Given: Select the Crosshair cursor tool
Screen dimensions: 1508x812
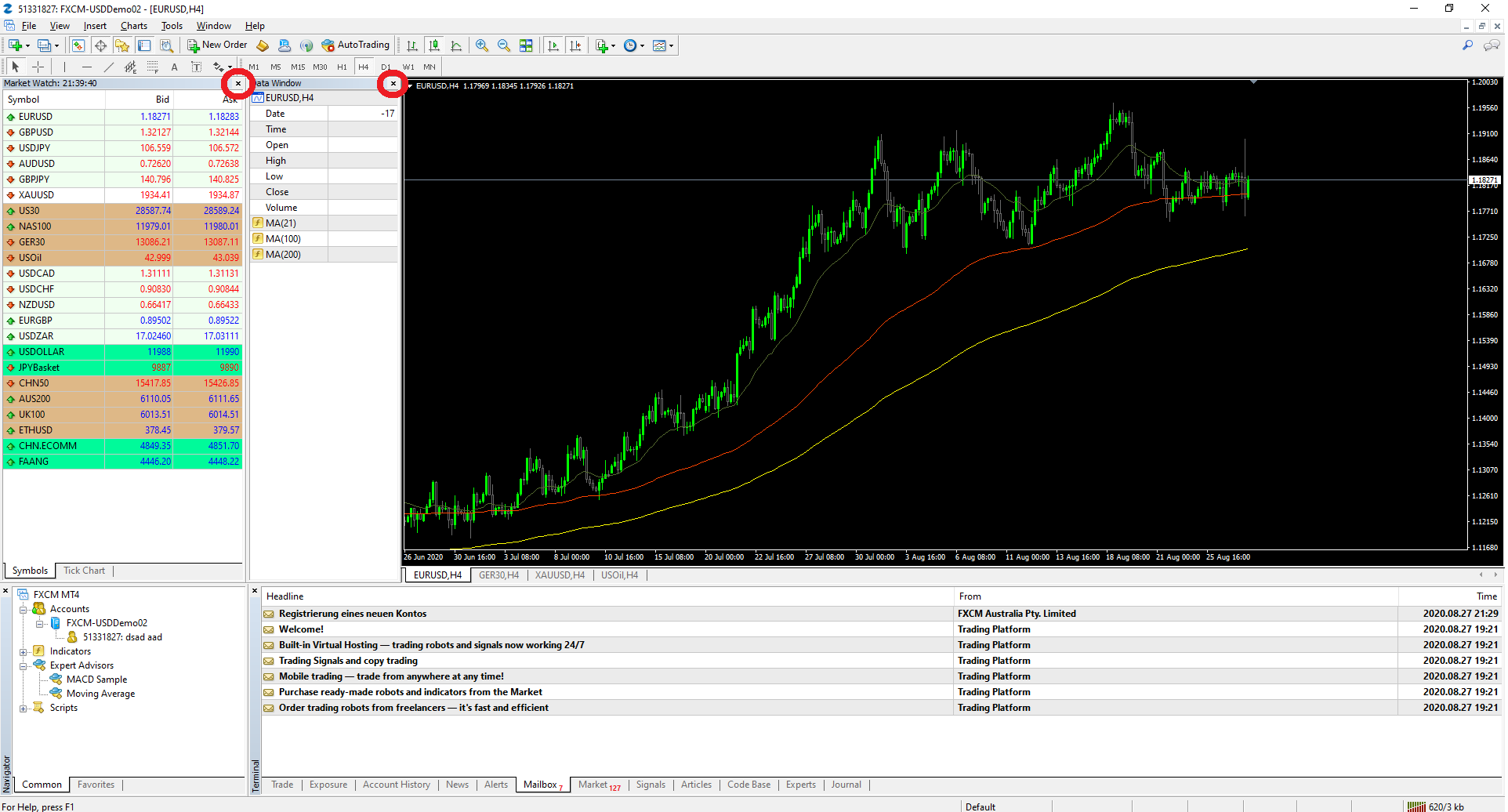Looking at the screenshot, I should click(x=38, y=67).
